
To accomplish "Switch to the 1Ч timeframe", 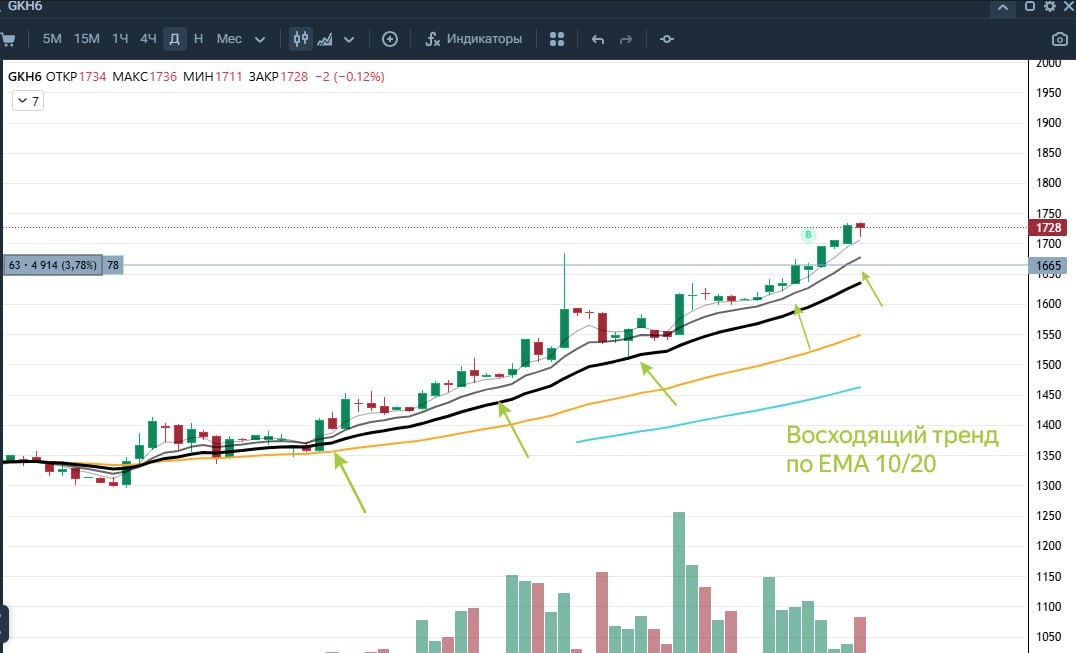I will [120, 39].
